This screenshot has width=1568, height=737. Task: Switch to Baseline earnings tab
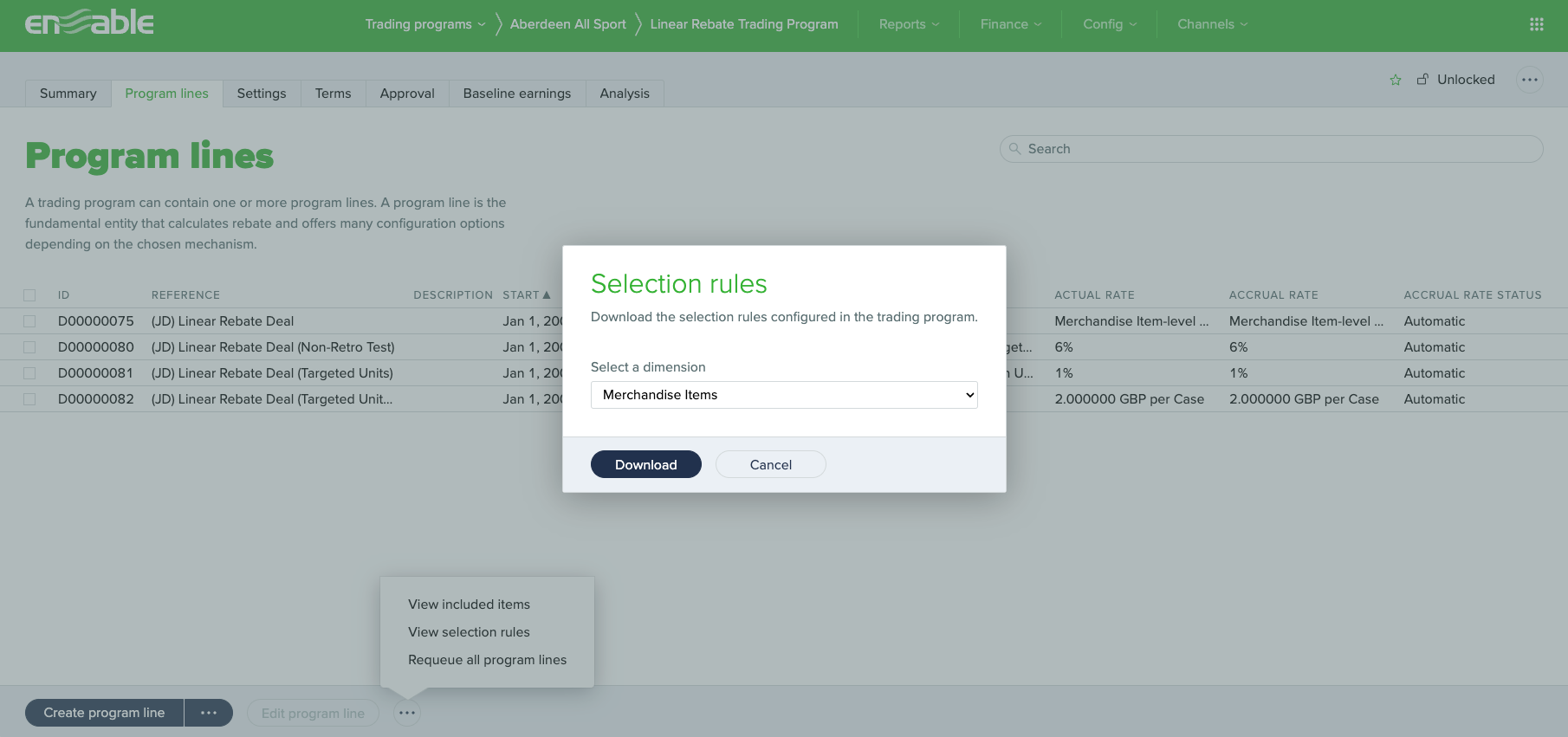pyautogui.click(x=517, y=94)
